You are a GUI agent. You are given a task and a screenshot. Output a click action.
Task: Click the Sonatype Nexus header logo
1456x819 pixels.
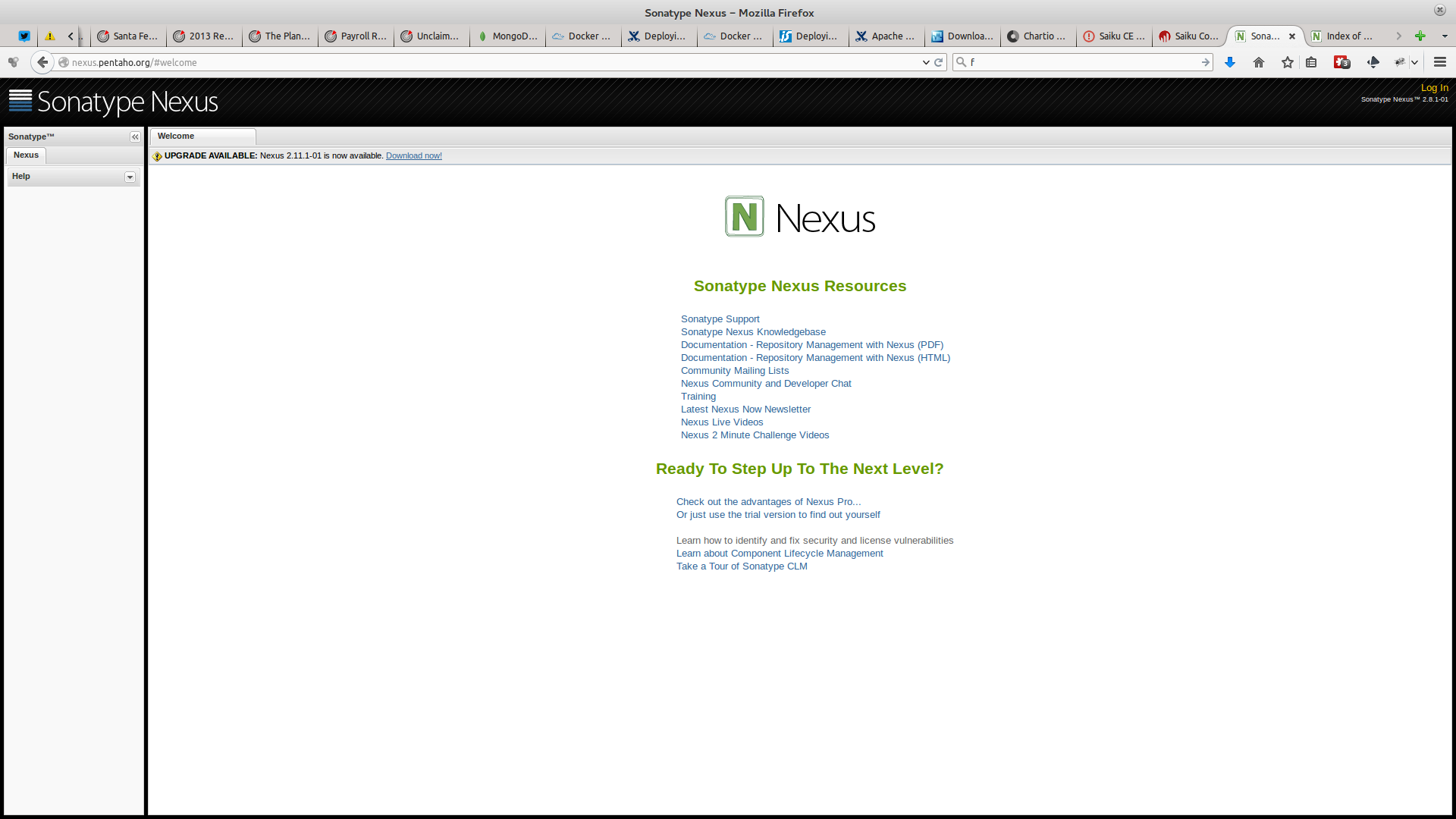[114, 102]
